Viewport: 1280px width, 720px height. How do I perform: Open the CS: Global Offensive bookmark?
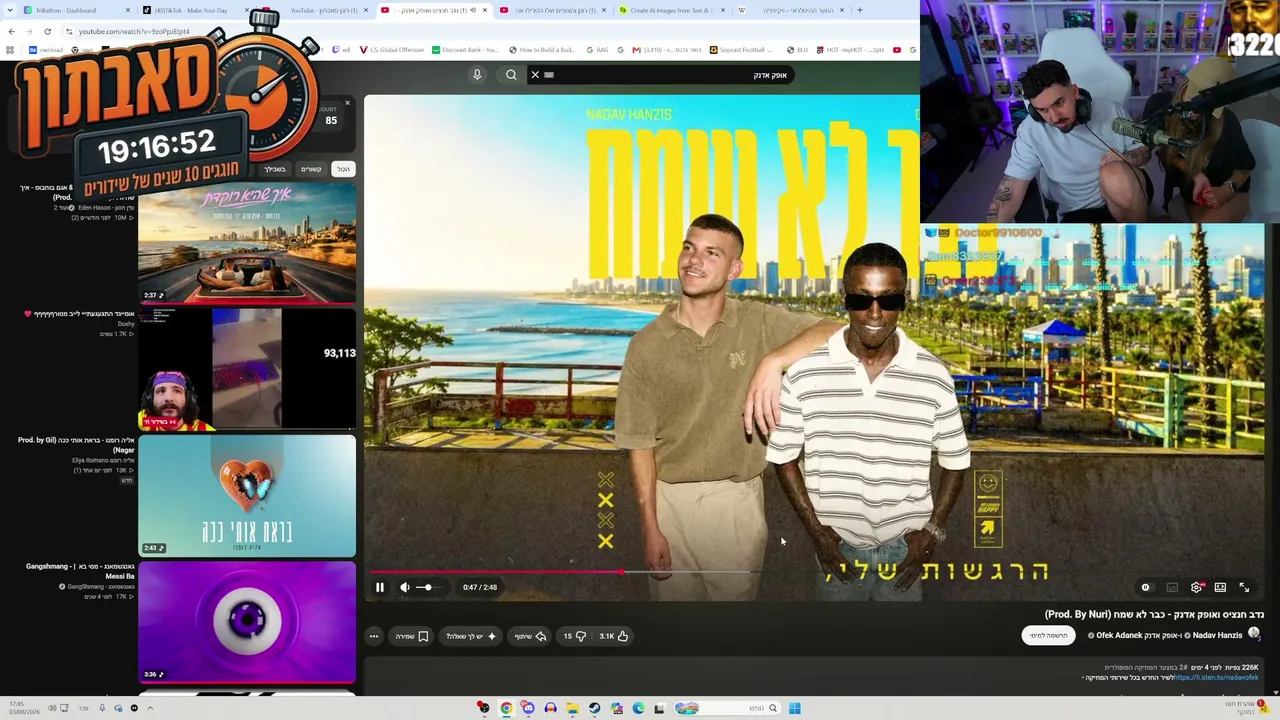click(x=391, y=49)
